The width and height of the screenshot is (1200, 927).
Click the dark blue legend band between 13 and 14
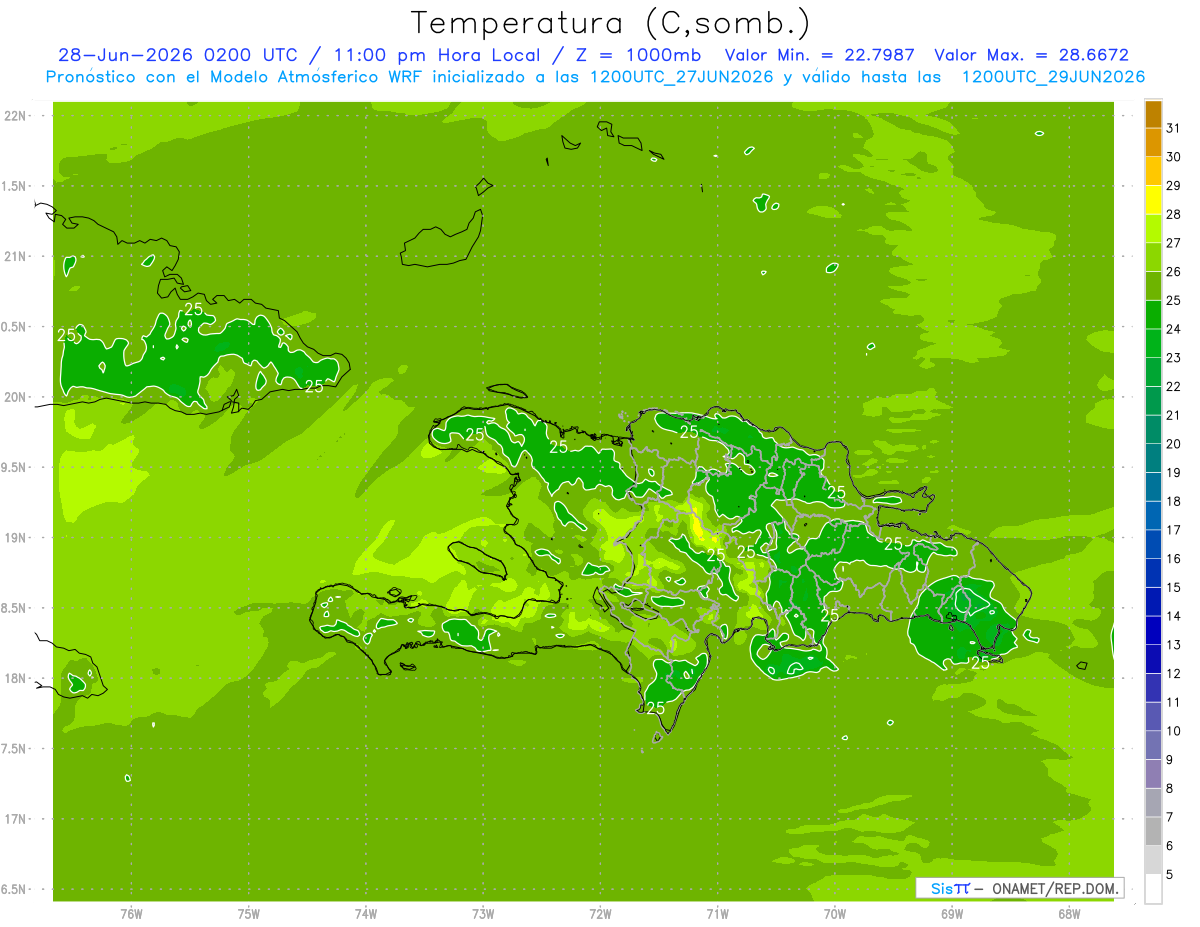[1153, 630]
